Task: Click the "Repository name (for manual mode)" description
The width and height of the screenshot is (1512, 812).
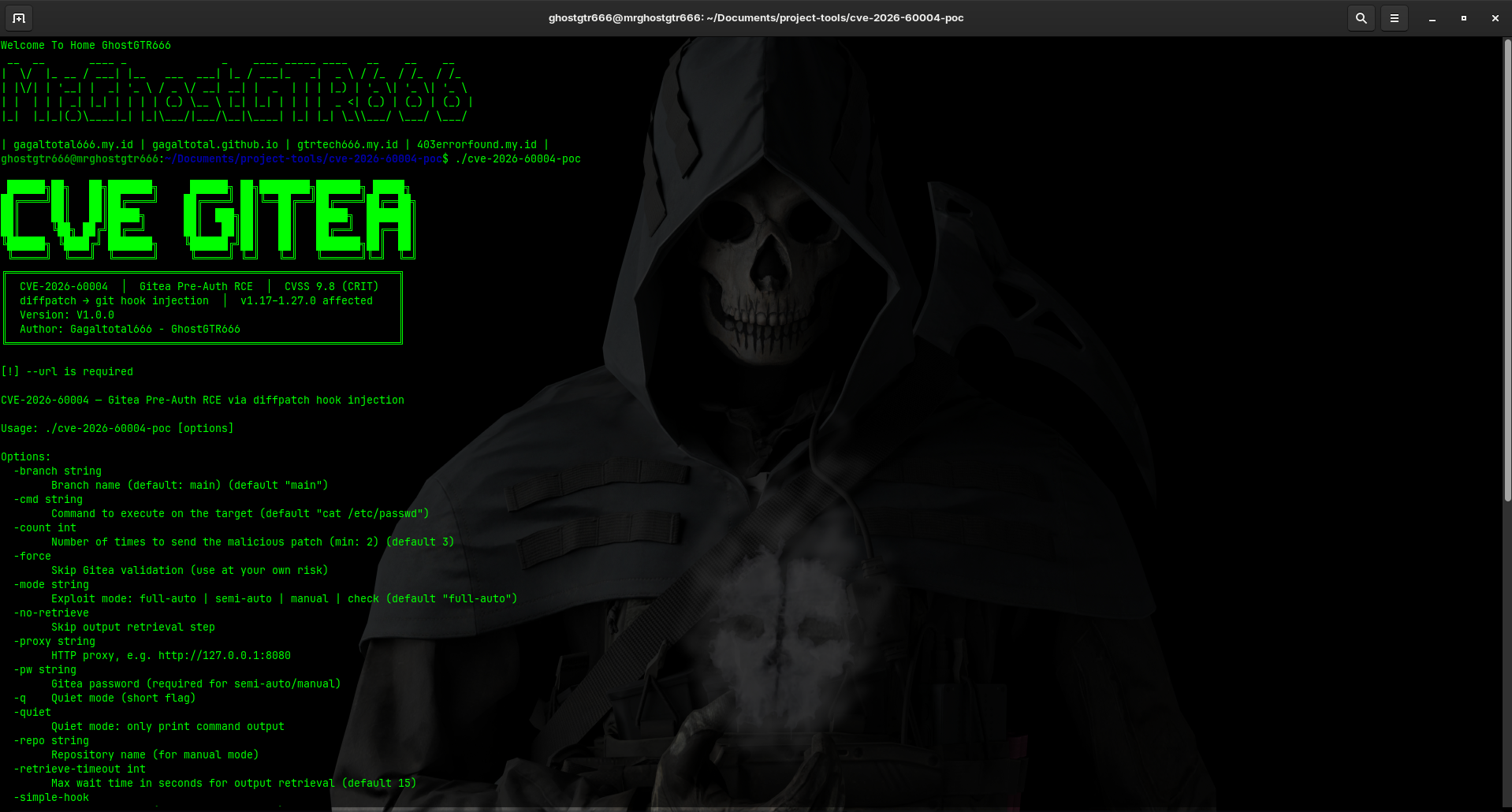Action: tap(155, 755)
